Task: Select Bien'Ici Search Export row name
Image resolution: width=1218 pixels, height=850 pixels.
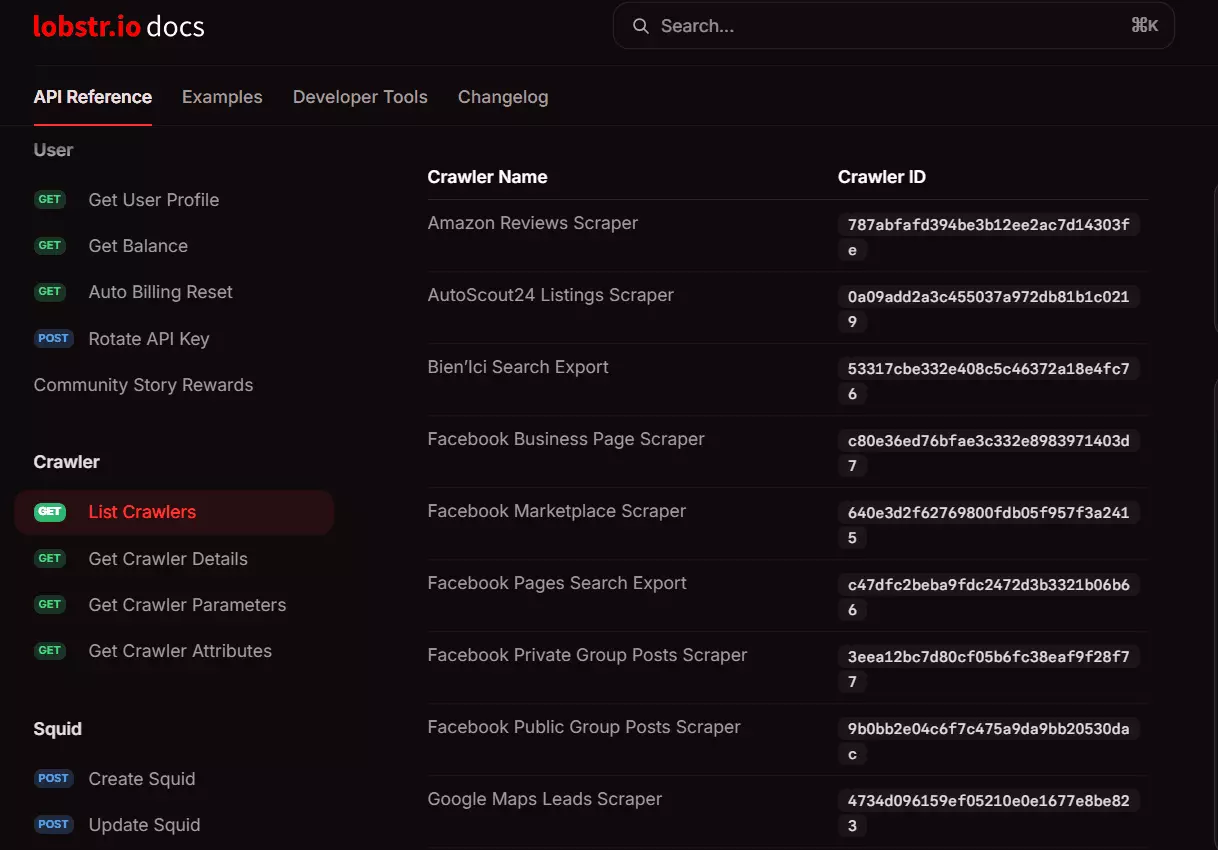Action: [x=518, y=367]
